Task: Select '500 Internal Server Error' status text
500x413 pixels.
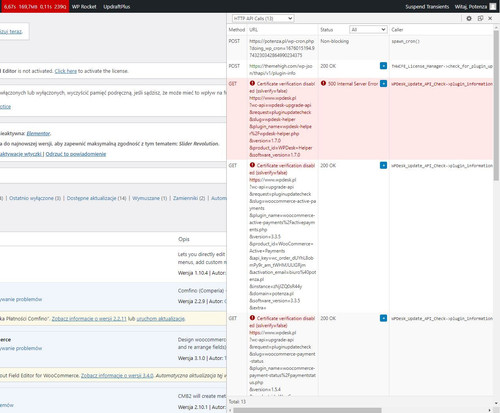Action: click(x=353, y=84)
